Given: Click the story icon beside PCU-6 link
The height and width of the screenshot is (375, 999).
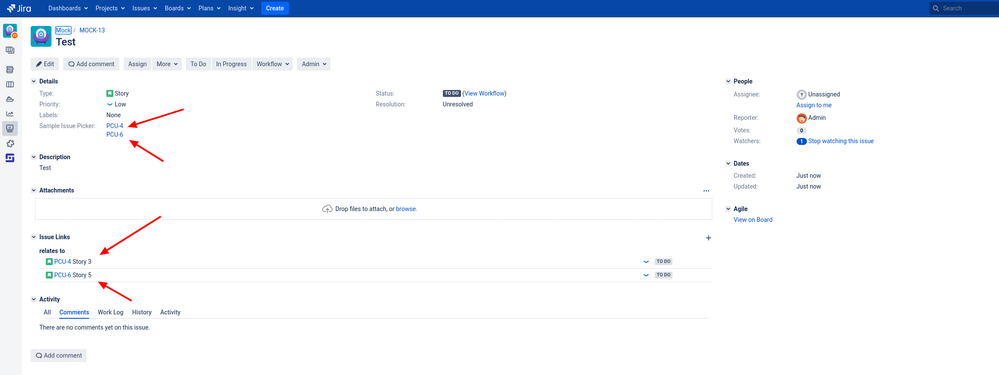Looking at the screenshot, I should pos(49,275).
